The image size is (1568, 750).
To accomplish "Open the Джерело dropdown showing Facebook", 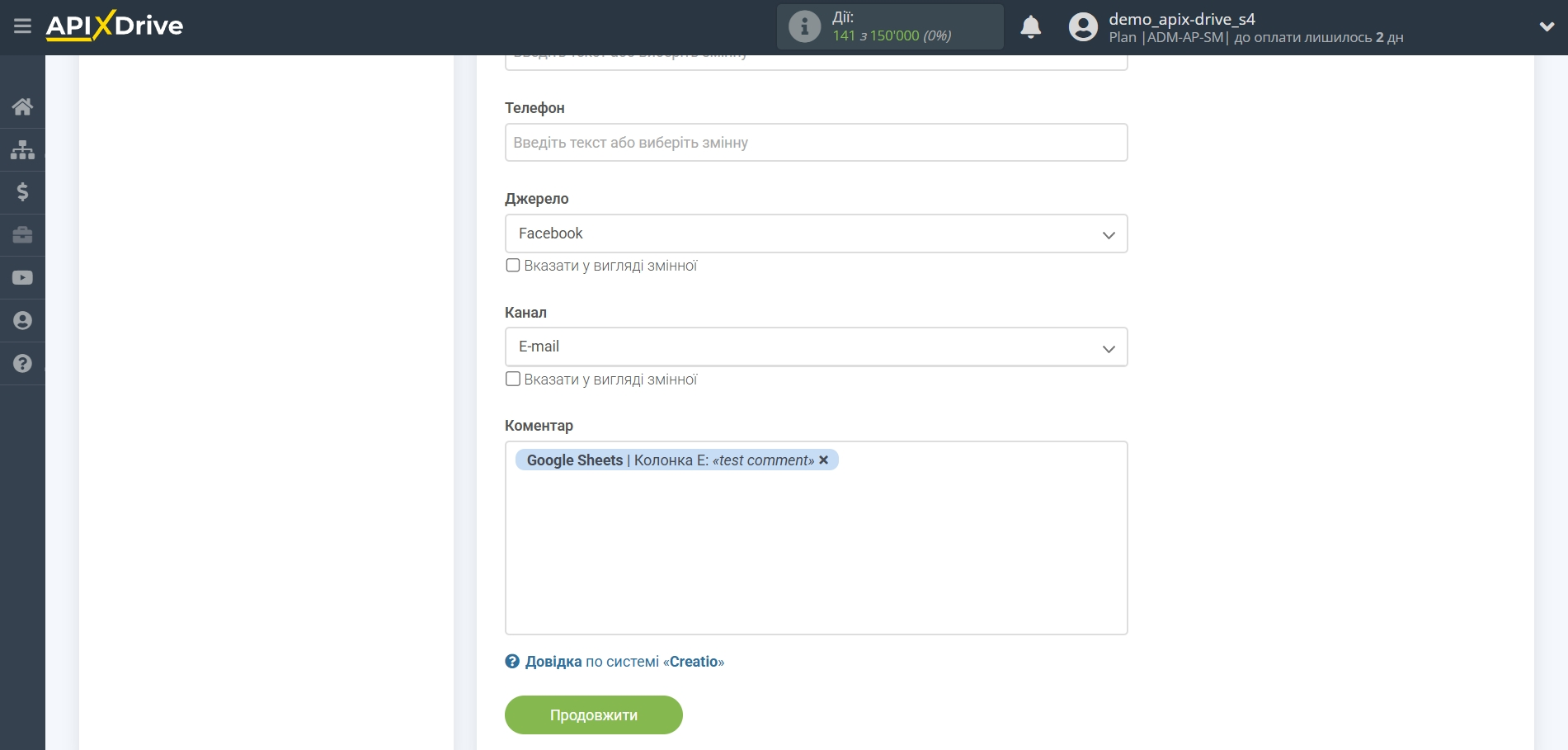I will point(815,234).
